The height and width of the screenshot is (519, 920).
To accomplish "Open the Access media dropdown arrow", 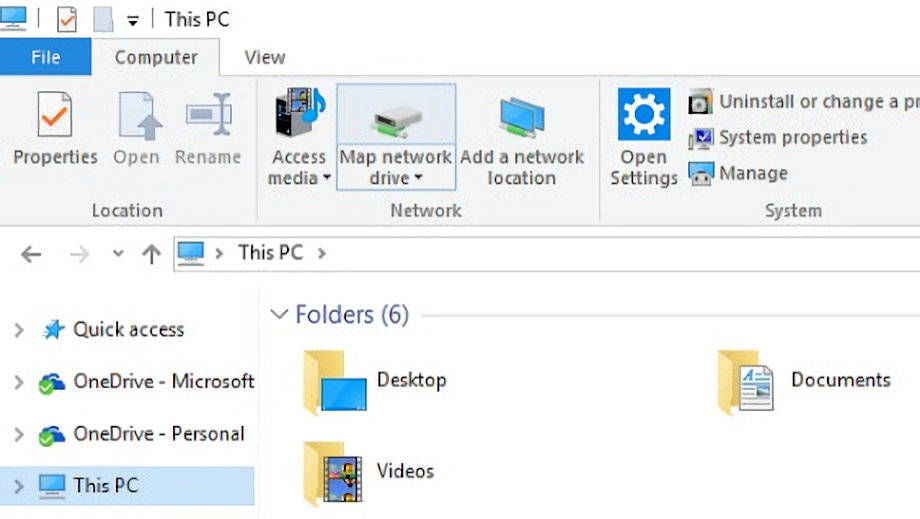I will [x=327, y=177].
